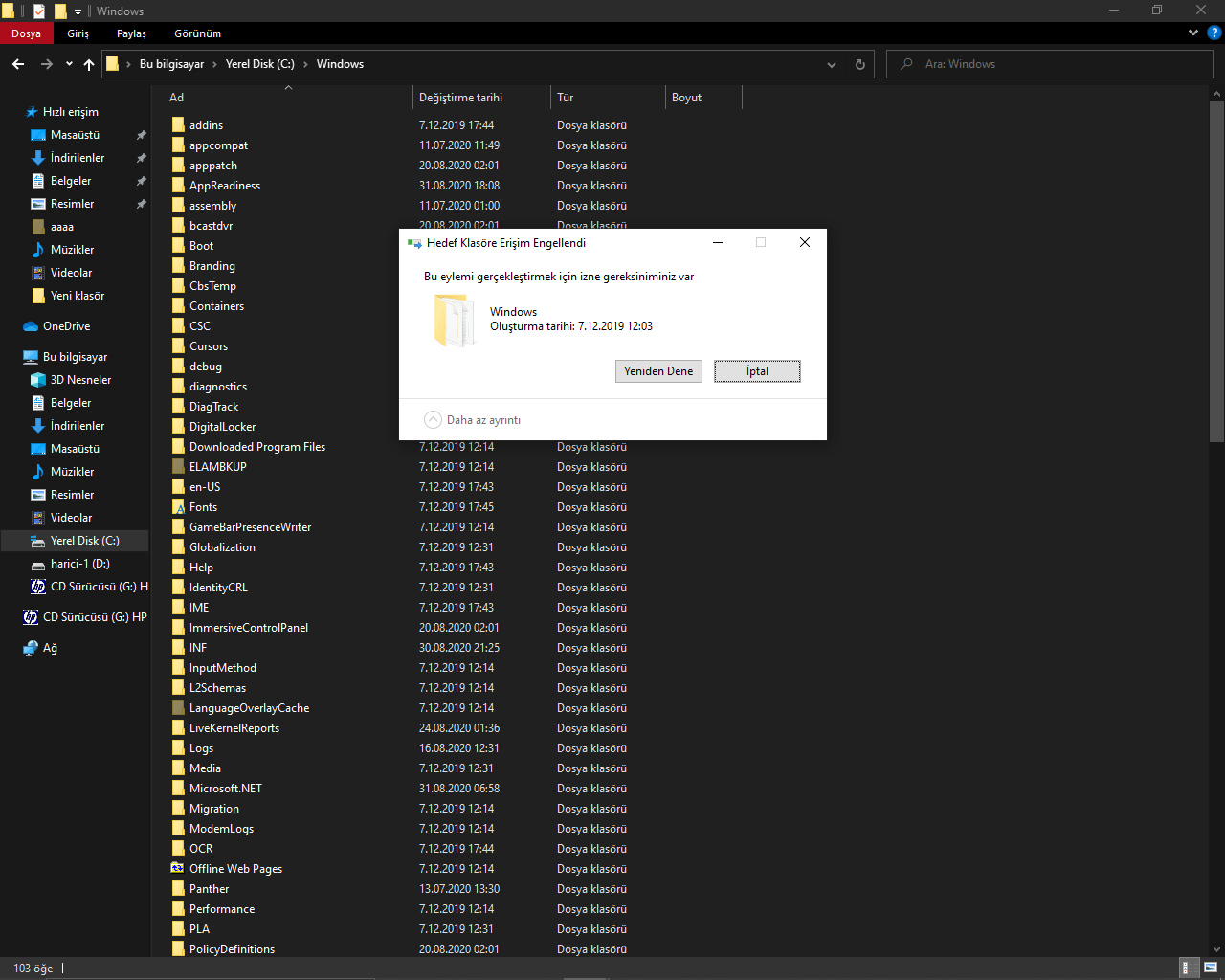Click the 103 öğe status bar text
The image size is (1225, 980).
33,969
